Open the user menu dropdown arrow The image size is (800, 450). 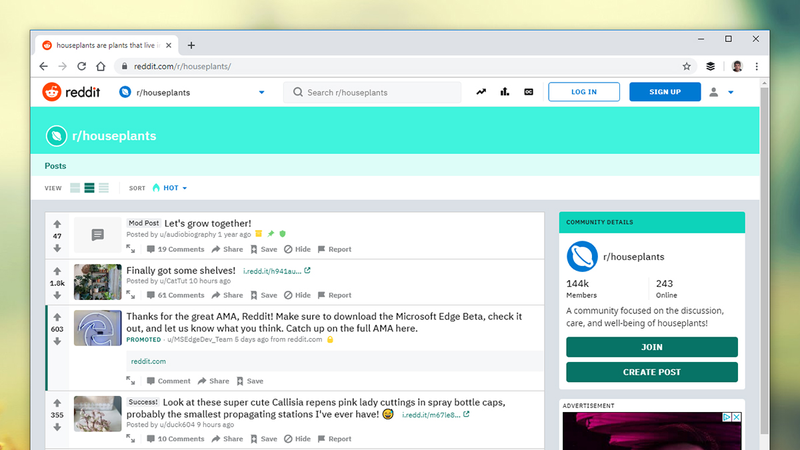[x=731, y=92]
